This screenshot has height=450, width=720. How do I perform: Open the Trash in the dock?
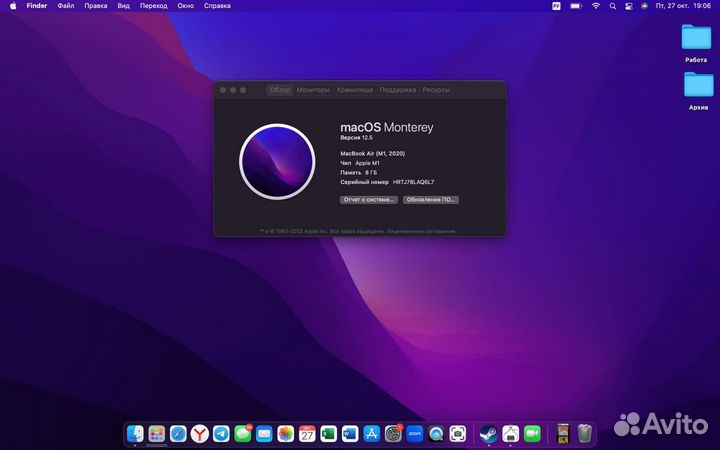click(x=585, y=433)
